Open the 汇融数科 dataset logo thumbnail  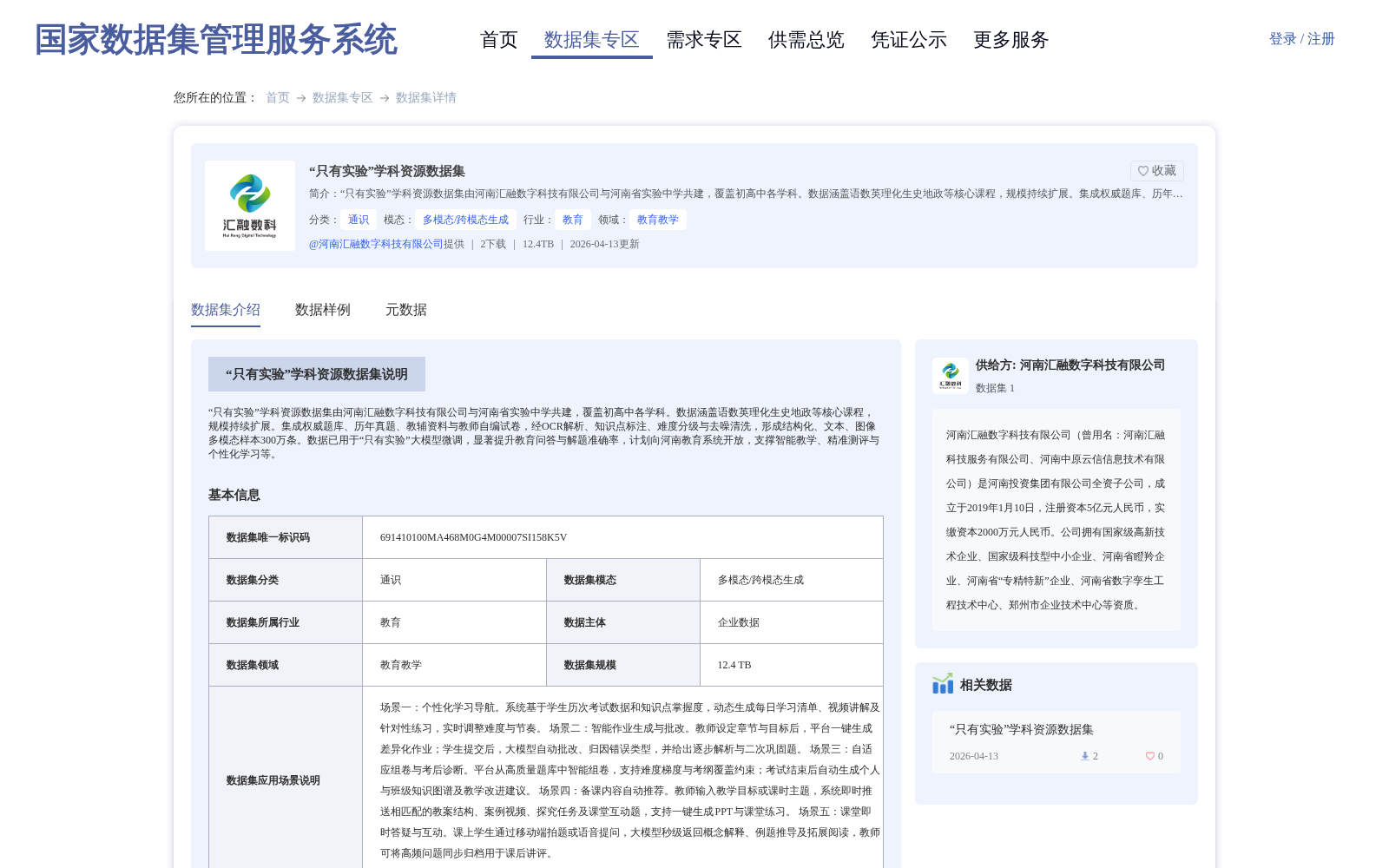tap(250, 206)
